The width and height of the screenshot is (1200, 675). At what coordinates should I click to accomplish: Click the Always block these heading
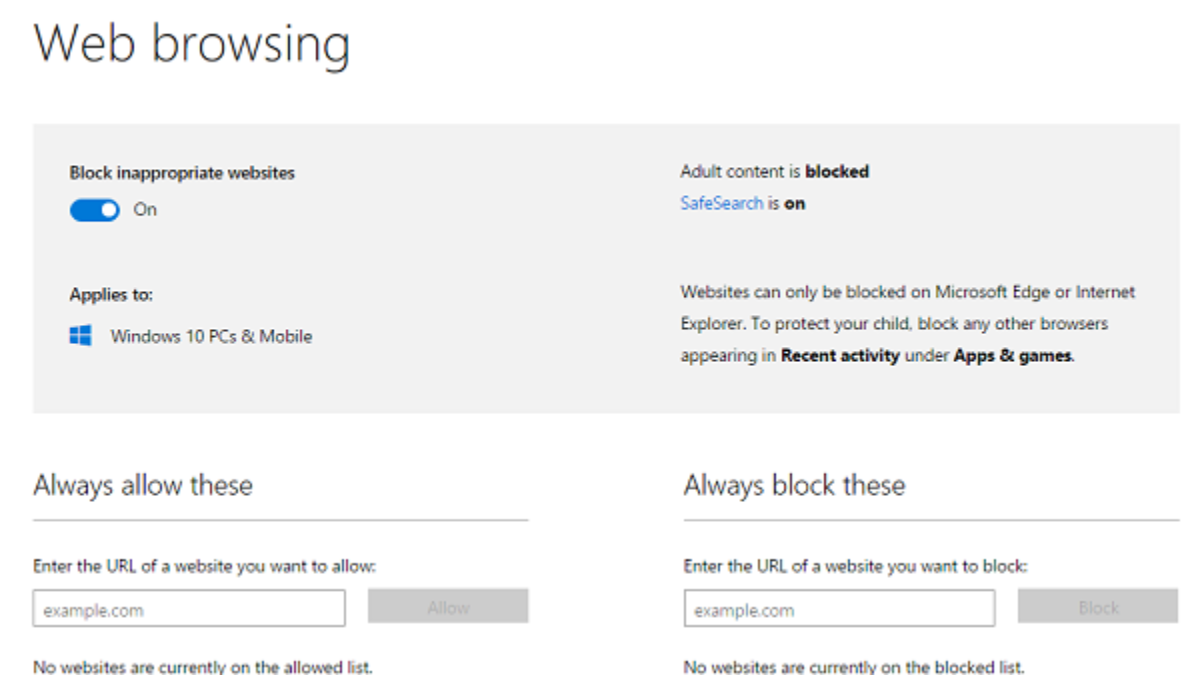[x=794, y=486]
